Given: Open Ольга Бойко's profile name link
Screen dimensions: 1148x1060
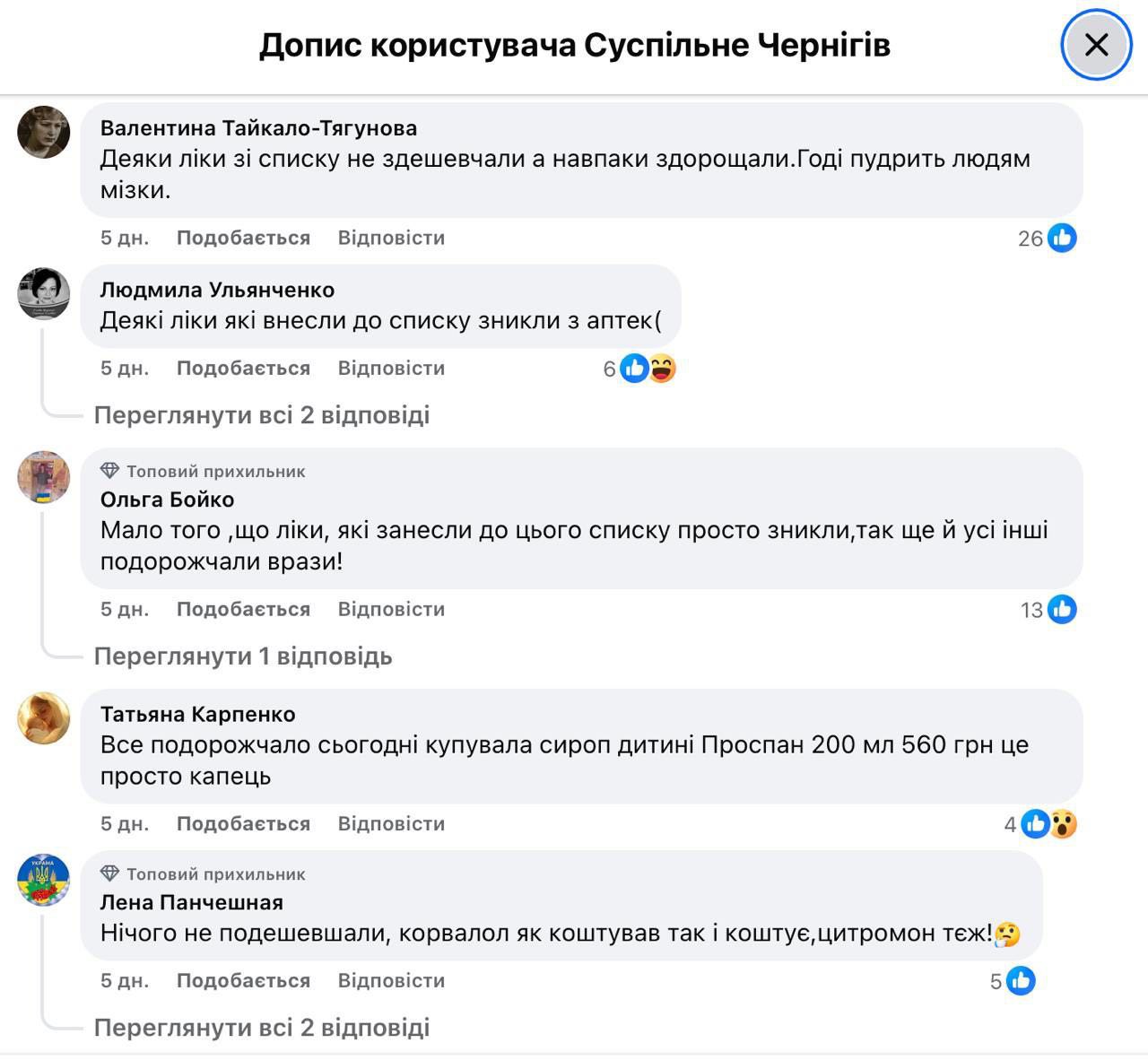Looking at the screenshot, I should click(167, 500).
